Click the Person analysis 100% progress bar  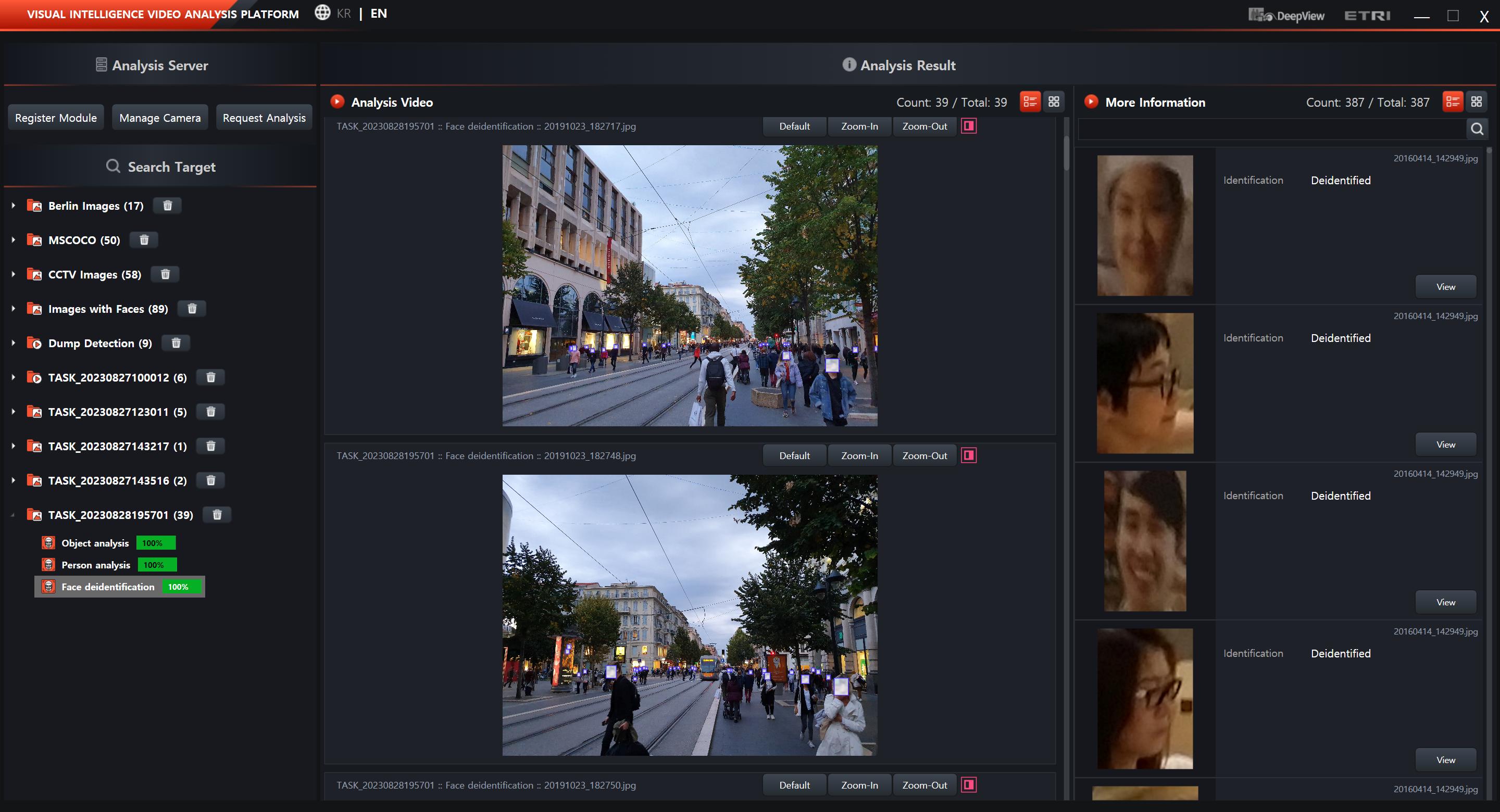coord(157,565)
